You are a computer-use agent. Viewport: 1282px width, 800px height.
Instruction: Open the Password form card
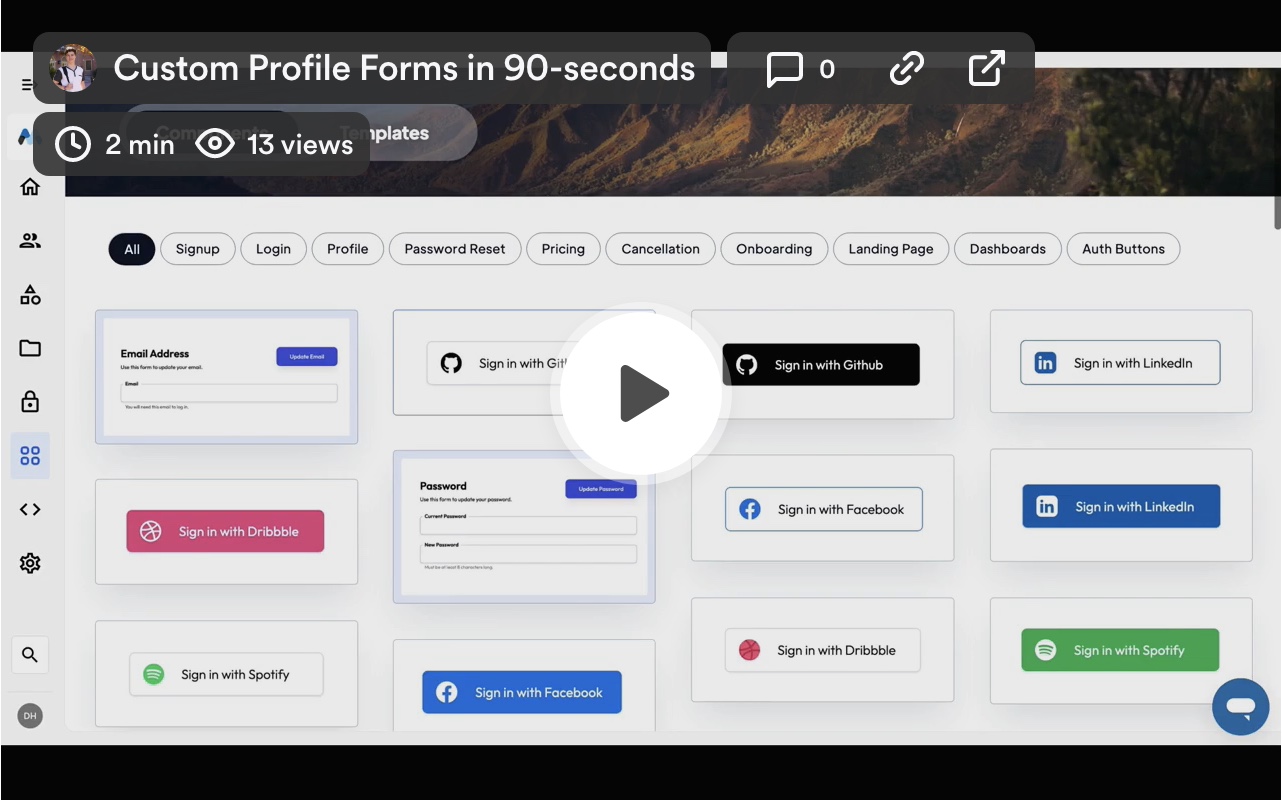coord(524,526)
